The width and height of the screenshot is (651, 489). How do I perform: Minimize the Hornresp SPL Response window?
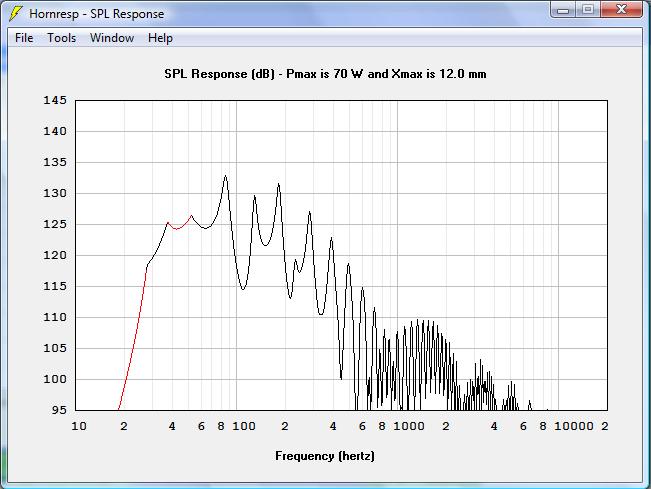[x=563, y=10]
